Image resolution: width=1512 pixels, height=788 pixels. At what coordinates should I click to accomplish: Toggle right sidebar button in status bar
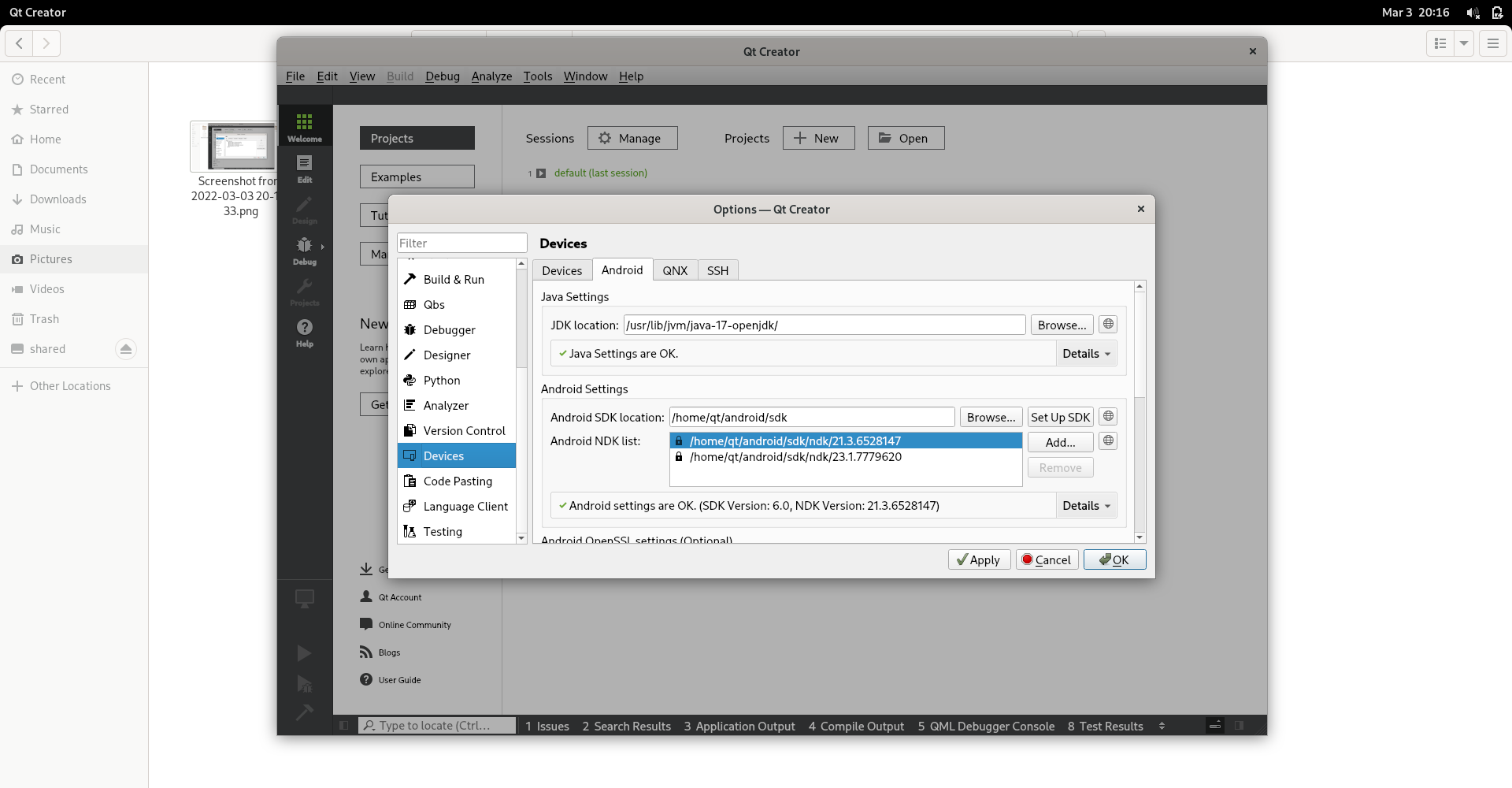coord(1240,726)
